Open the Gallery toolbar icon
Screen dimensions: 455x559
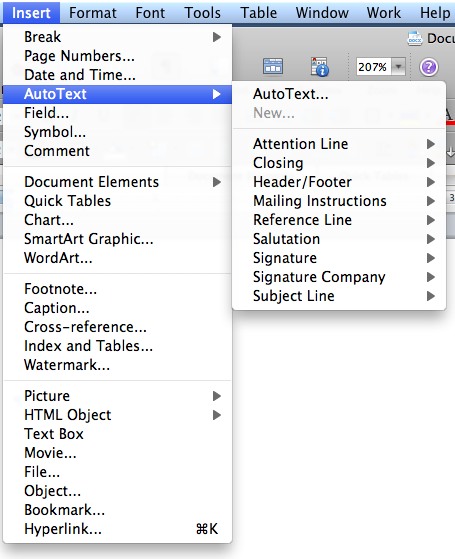pyautogui.click(x=273, y=66)
